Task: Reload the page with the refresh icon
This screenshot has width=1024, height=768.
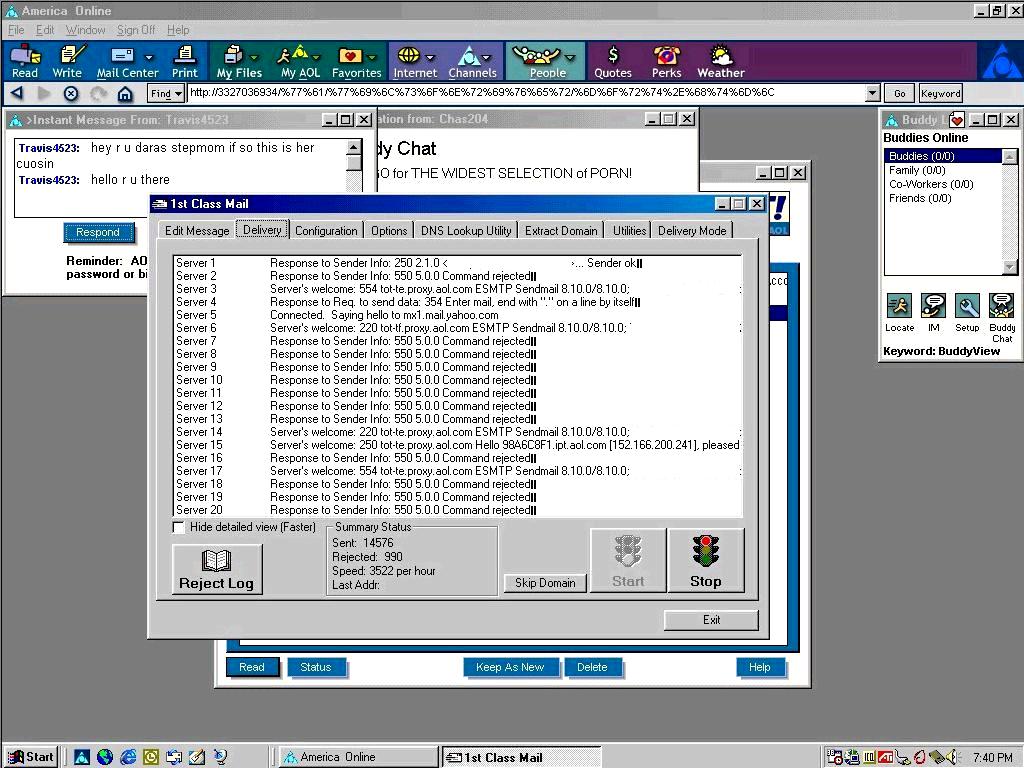Action: coord(98,93)
